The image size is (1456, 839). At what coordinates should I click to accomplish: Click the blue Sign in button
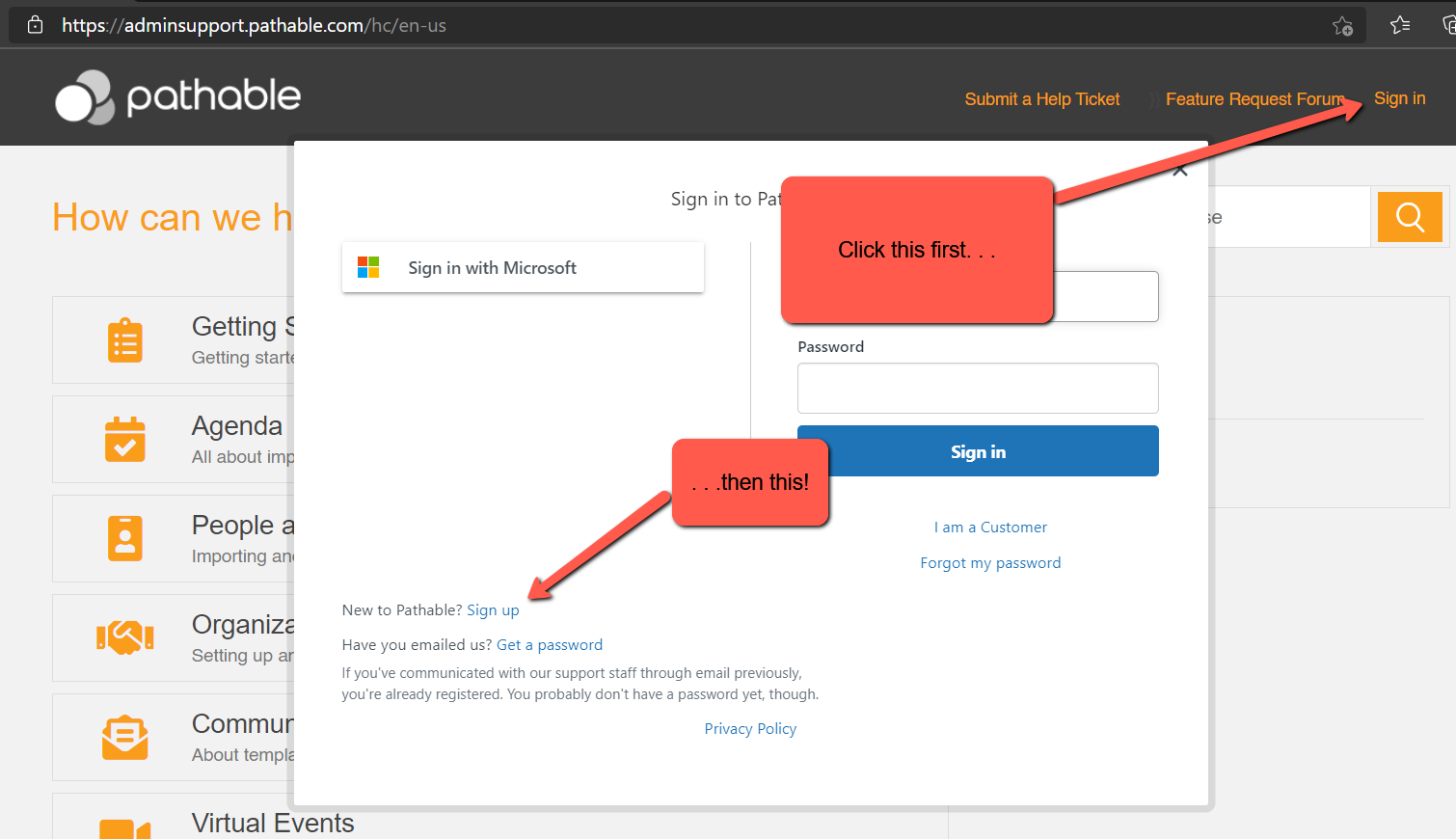(978, 451)
